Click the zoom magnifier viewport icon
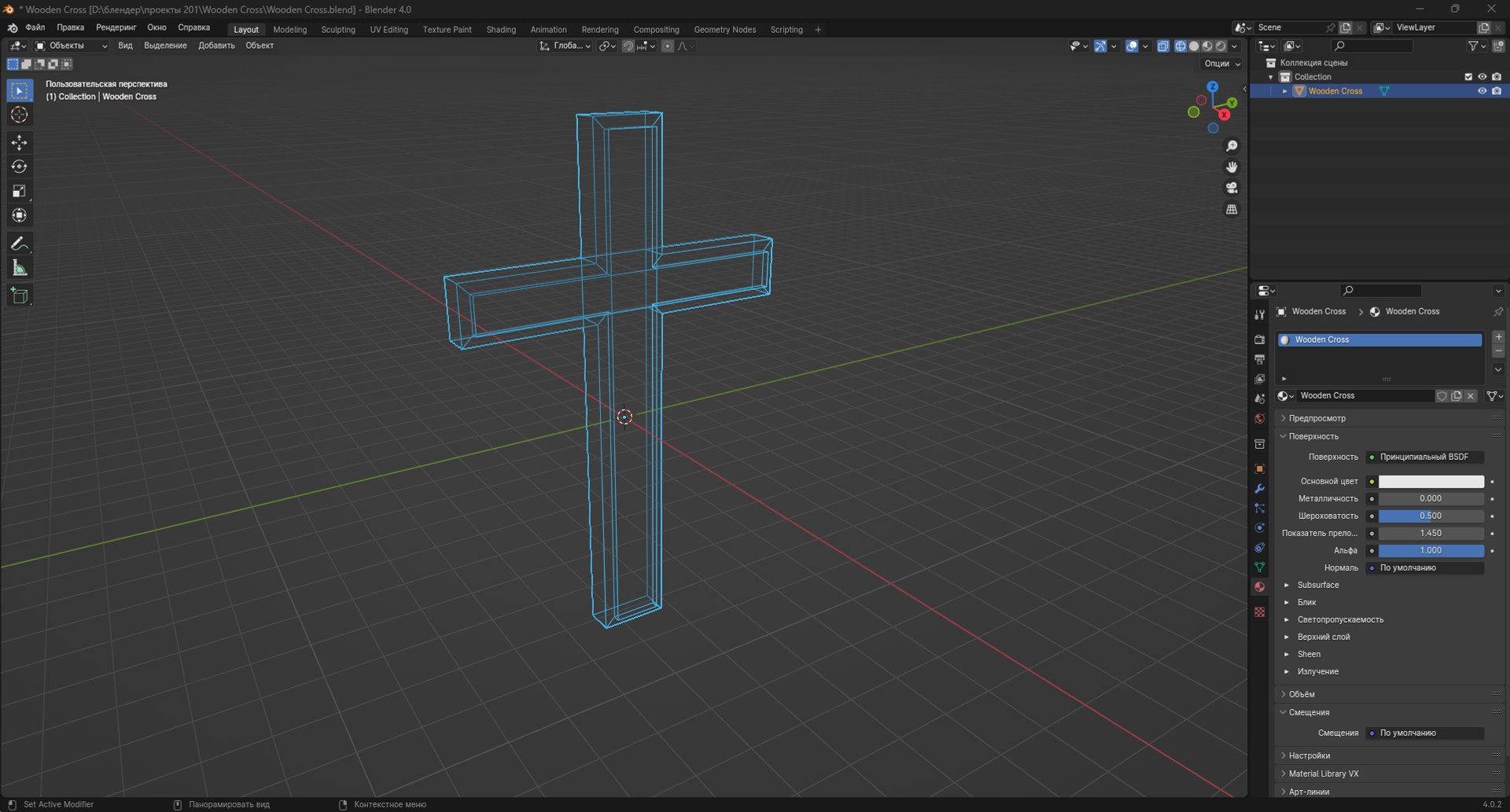The image size is (1510, 812). coord(1232,146)
